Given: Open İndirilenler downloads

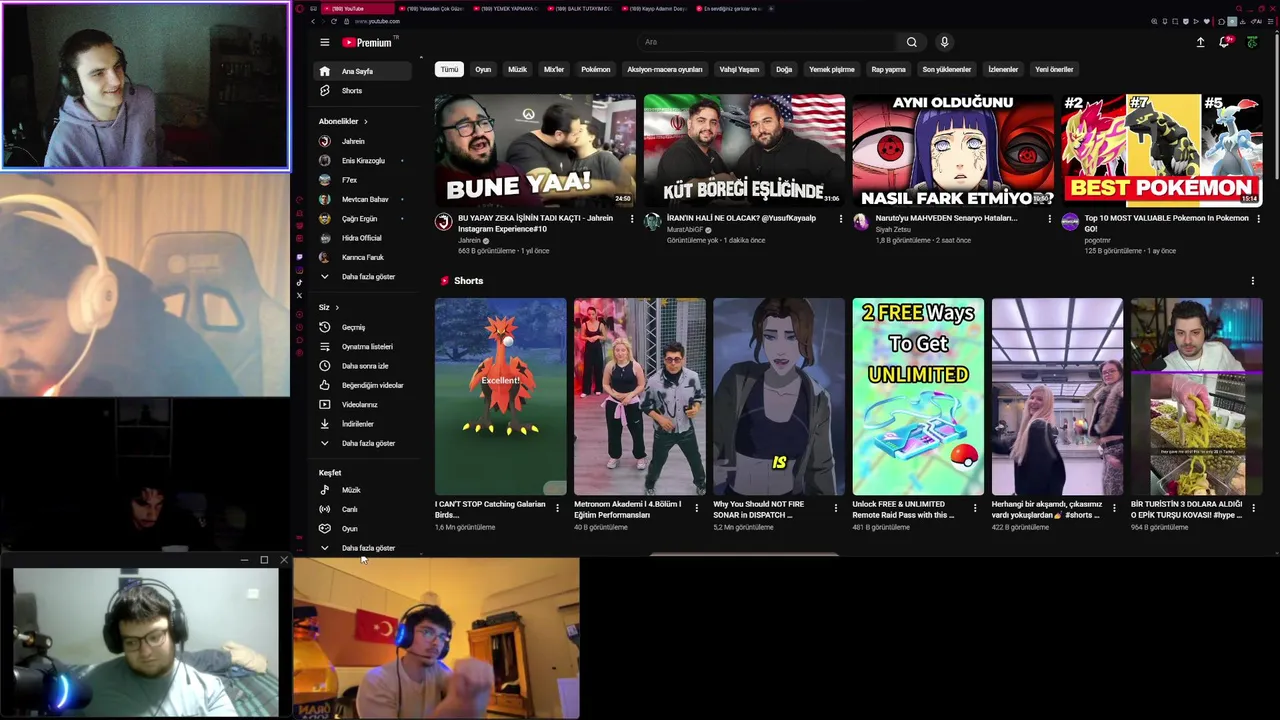Looking at the screenshot, I should (362, 424).
